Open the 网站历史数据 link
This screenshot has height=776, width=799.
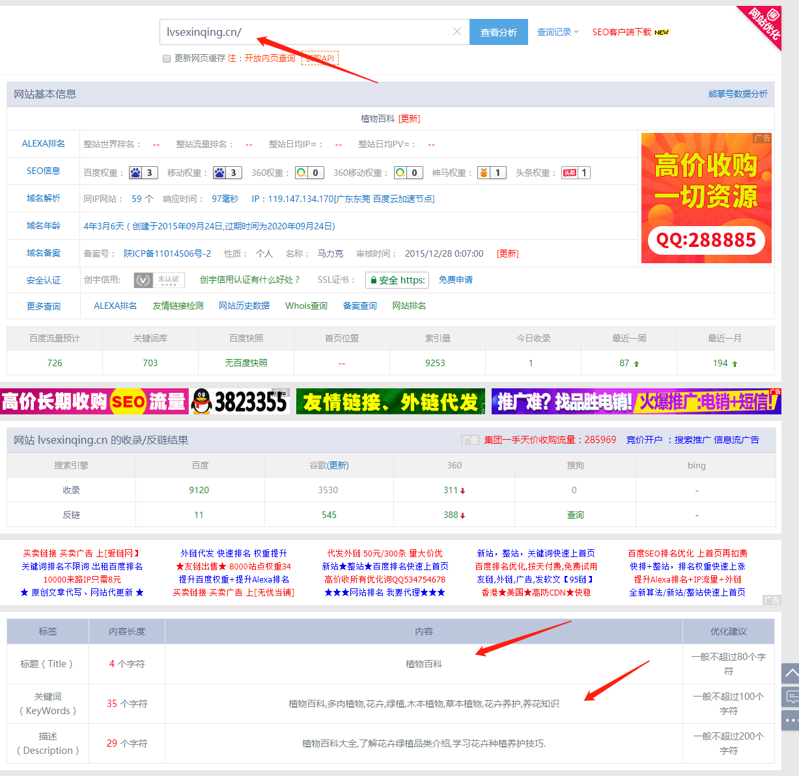(x=244, y=306)
